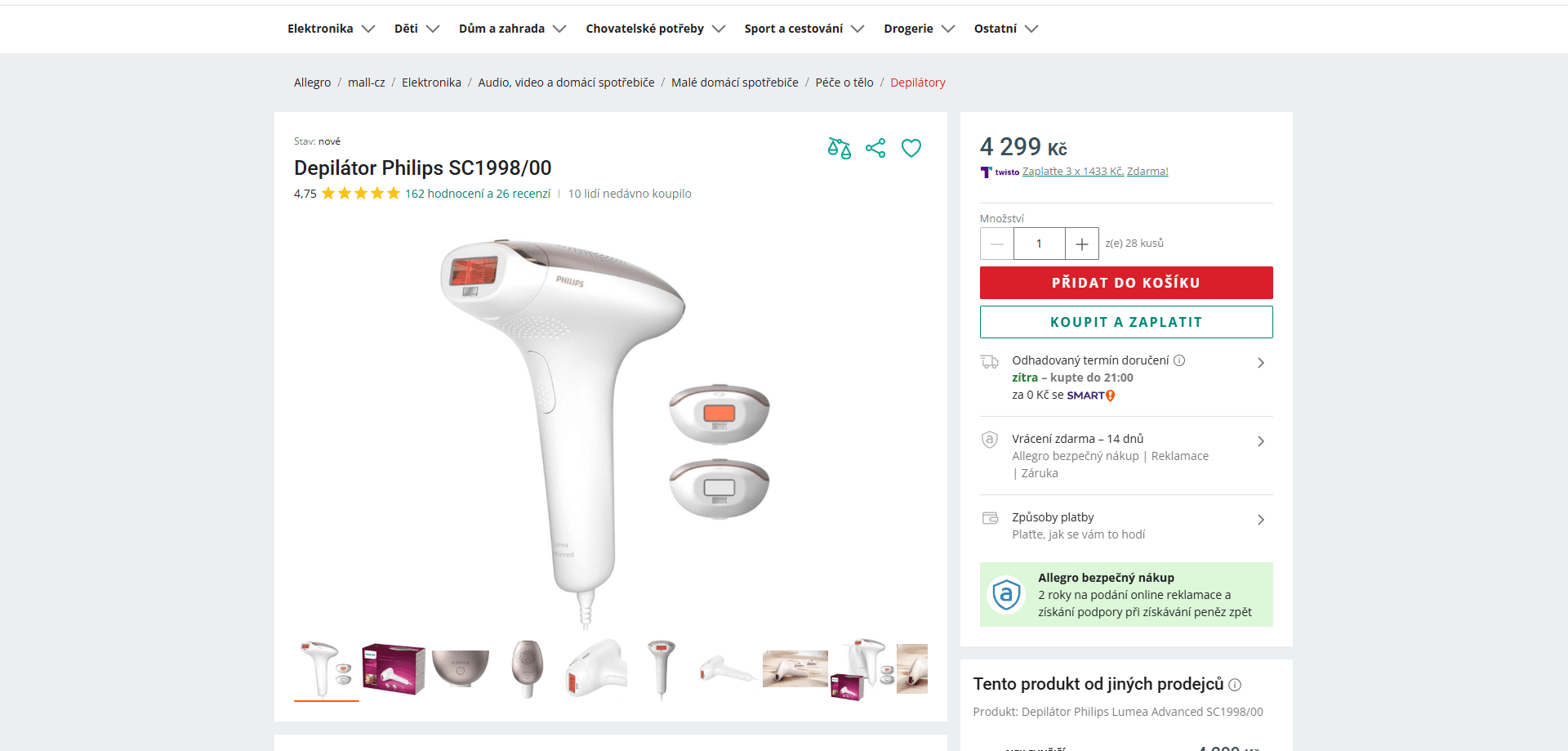1568x751 pixels.
Task: Expand the Způsoby platby section chevron
Action: coord(1261,520)
